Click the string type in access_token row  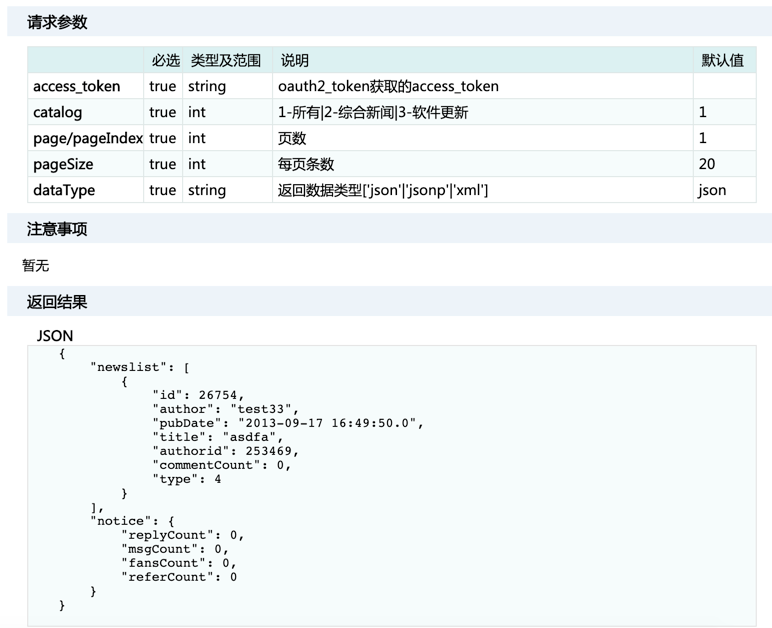(x=207, y=87)
